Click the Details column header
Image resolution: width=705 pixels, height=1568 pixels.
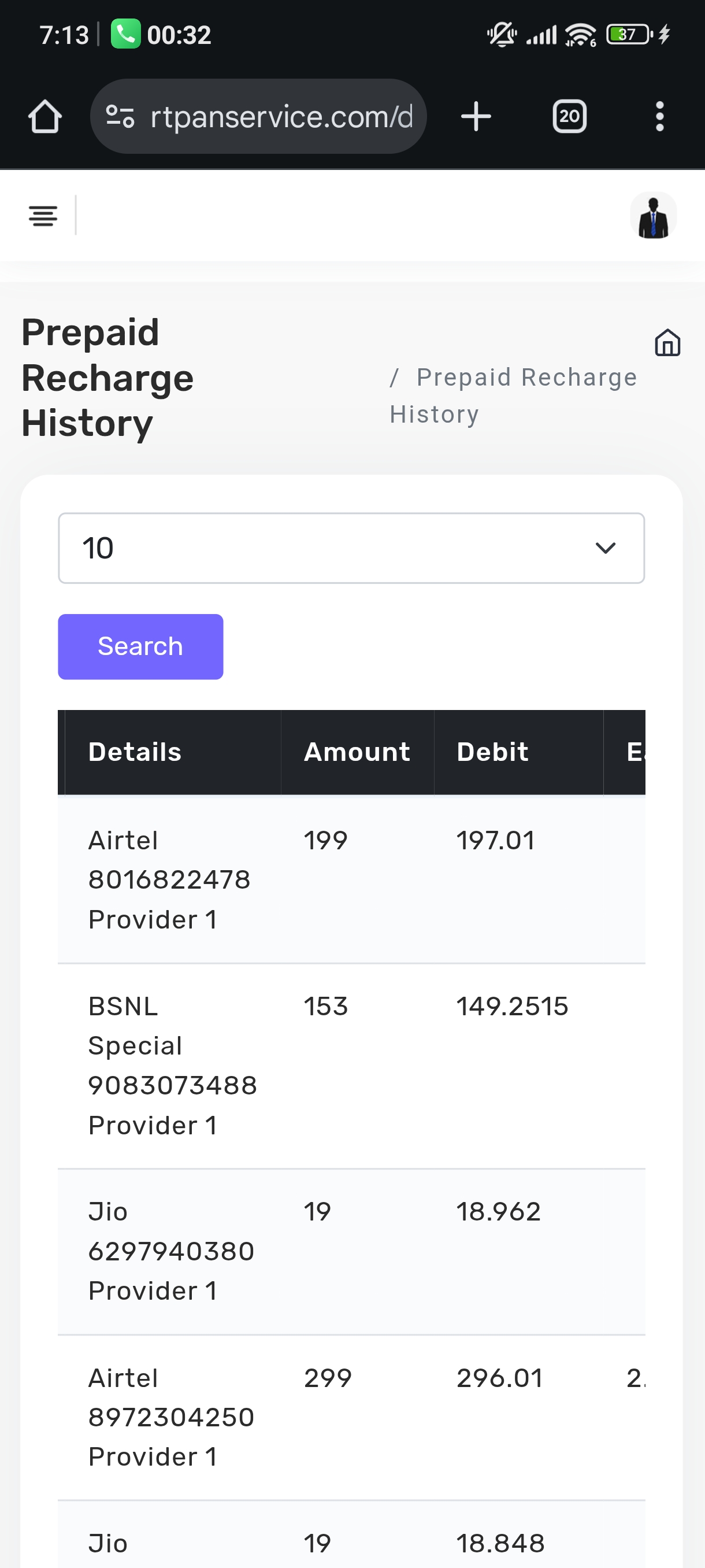135,752
